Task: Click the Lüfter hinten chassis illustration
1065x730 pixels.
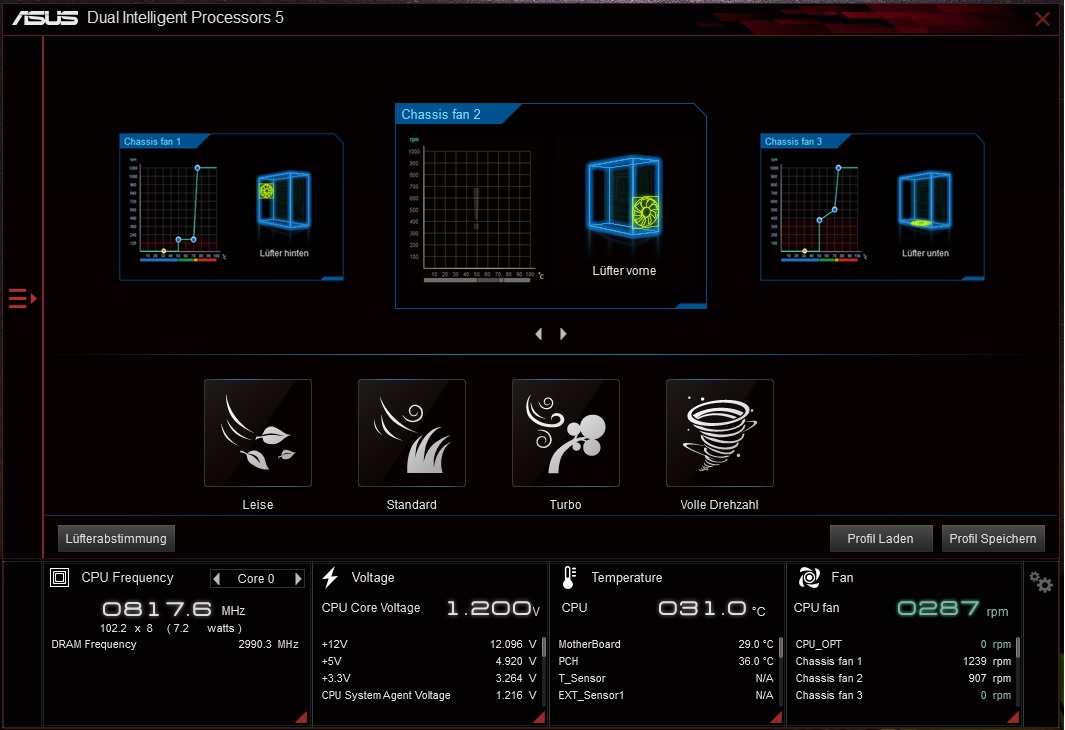Action: point(284,200)
